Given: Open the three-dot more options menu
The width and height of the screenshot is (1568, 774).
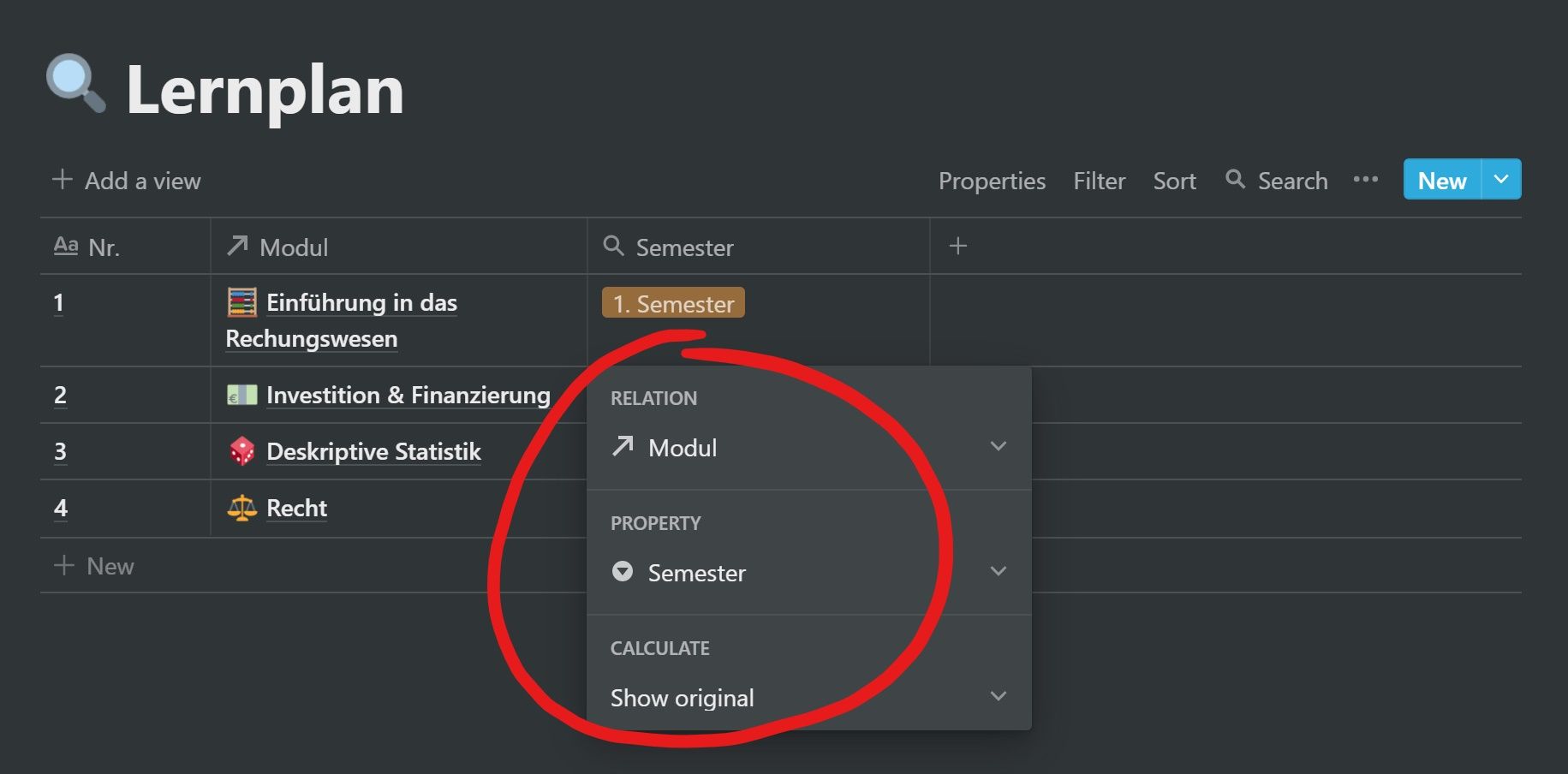Looking at the screenshot, I should (x=1366, y=180).
